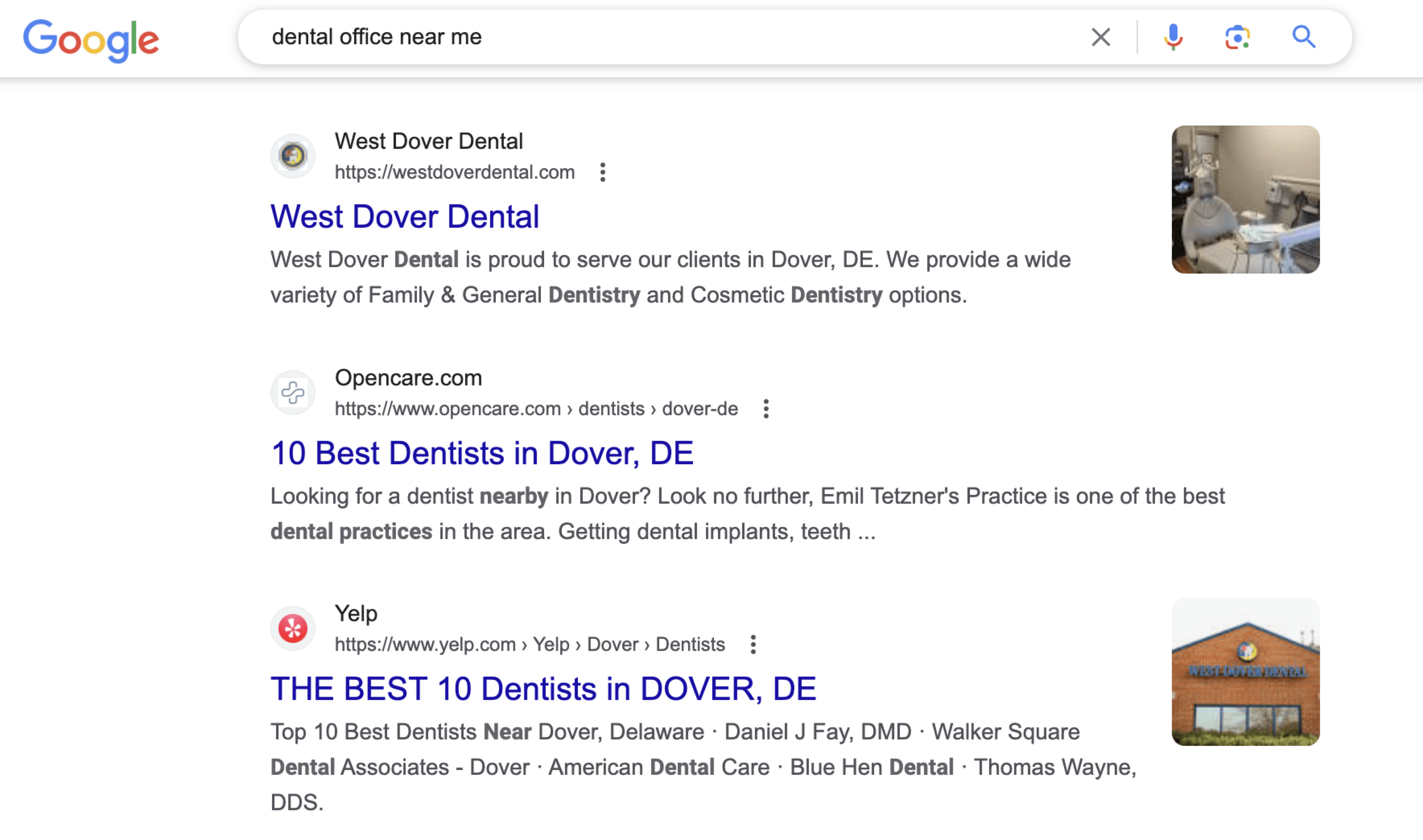This screenshot has height=840, width=1423.
Task: Click the opencare.com dentists dover-de URL
Action: pos(536,409)
